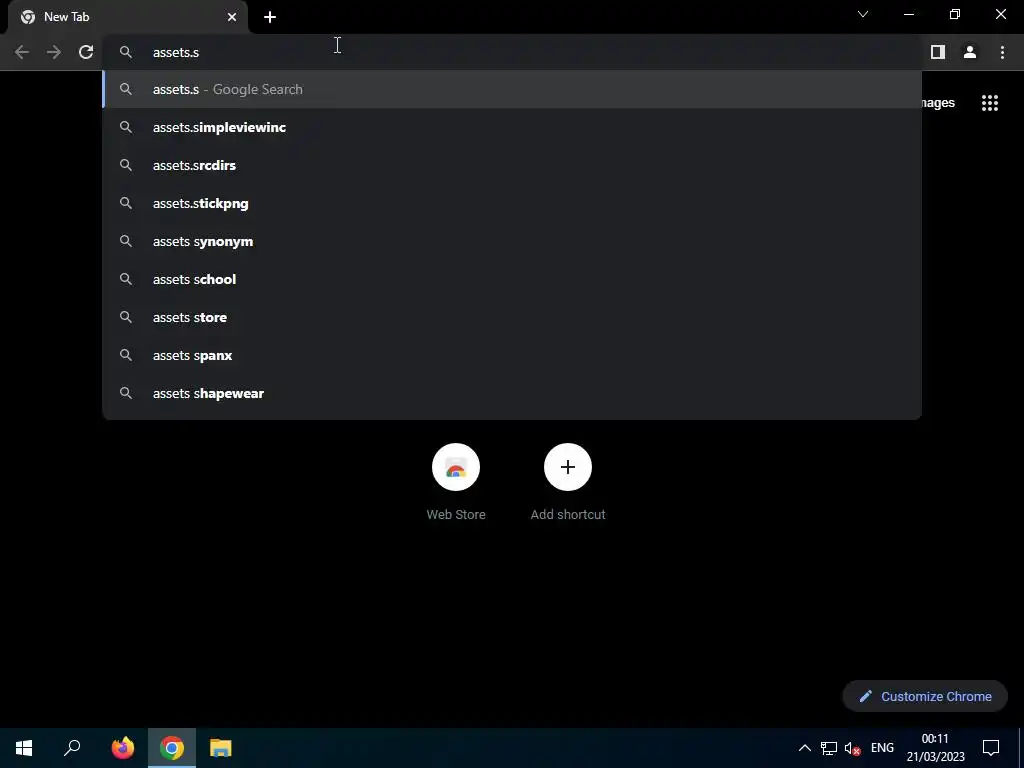Choose the assets spanx suggestion
Viewport: 1024px width, 768px height.
(x=512, y=355)
